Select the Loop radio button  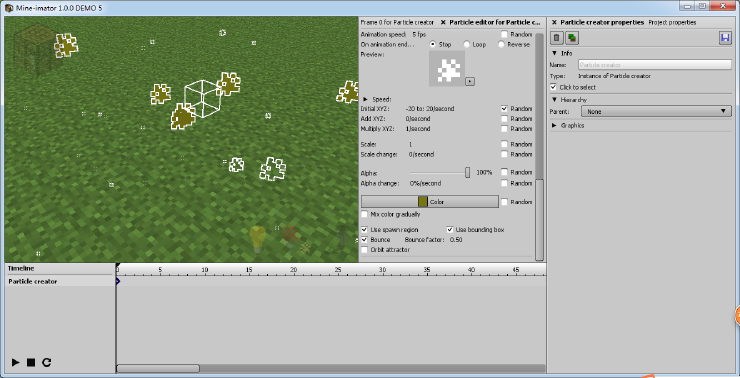point(466,44)
